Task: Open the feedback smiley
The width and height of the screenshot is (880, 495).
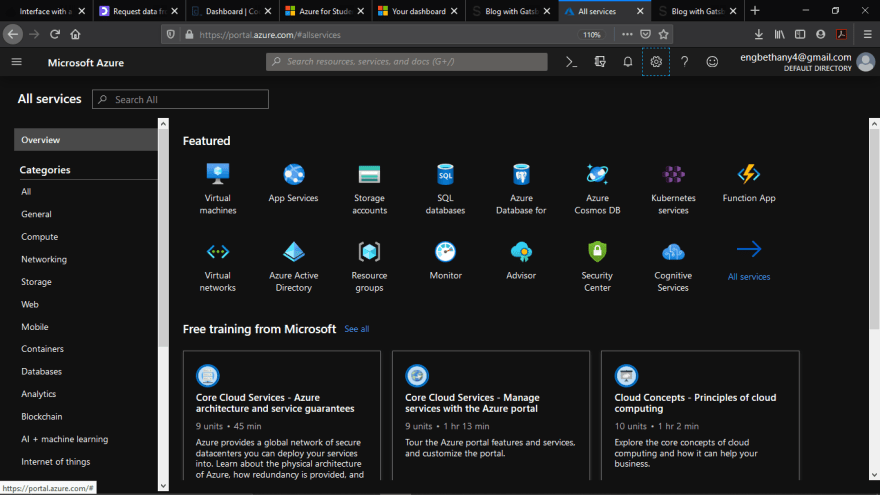Action: pyautogui.click(x=712, y=62)
